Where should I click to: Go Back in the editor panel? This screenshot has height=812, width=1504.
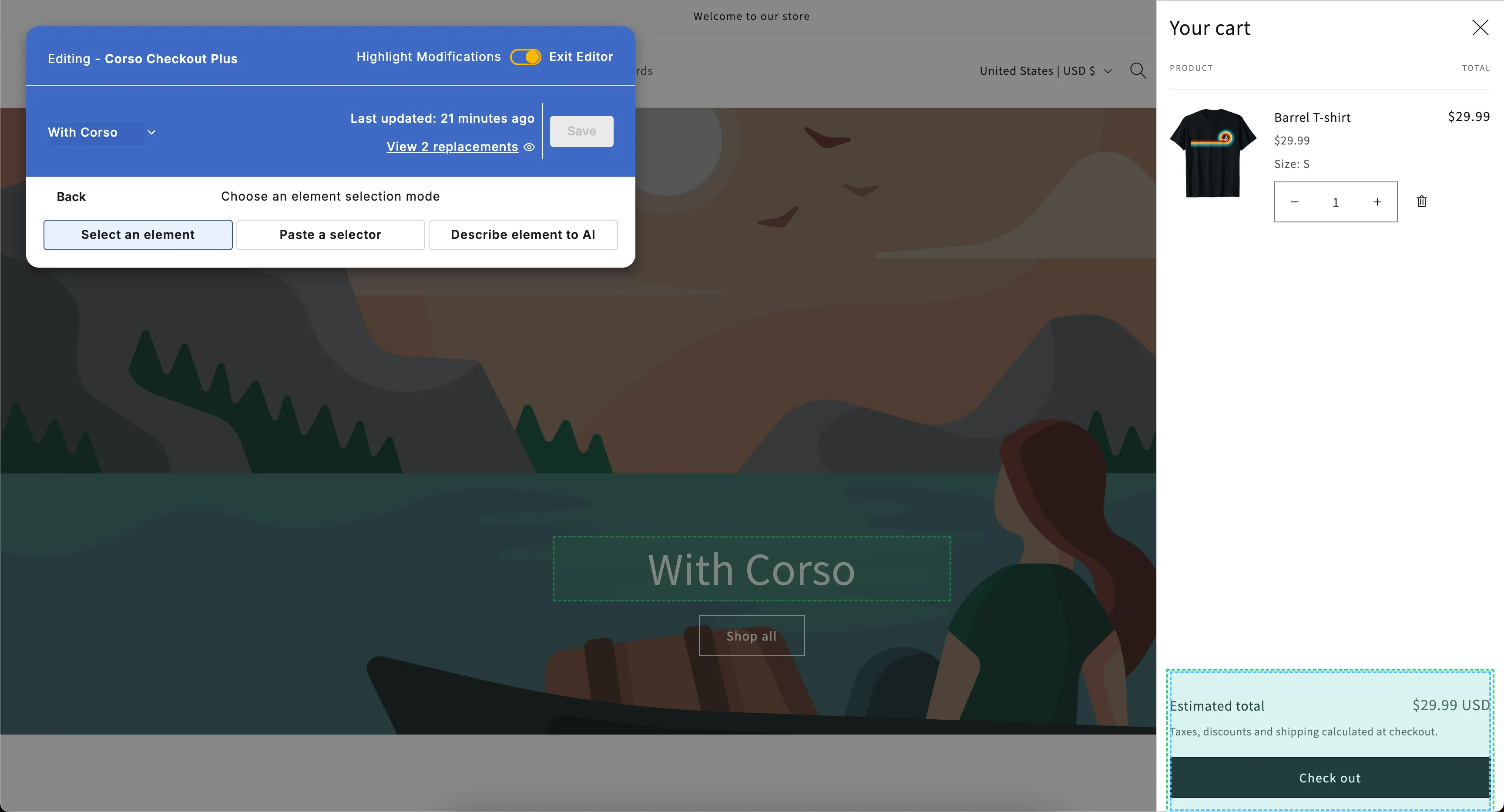point(70,197)
